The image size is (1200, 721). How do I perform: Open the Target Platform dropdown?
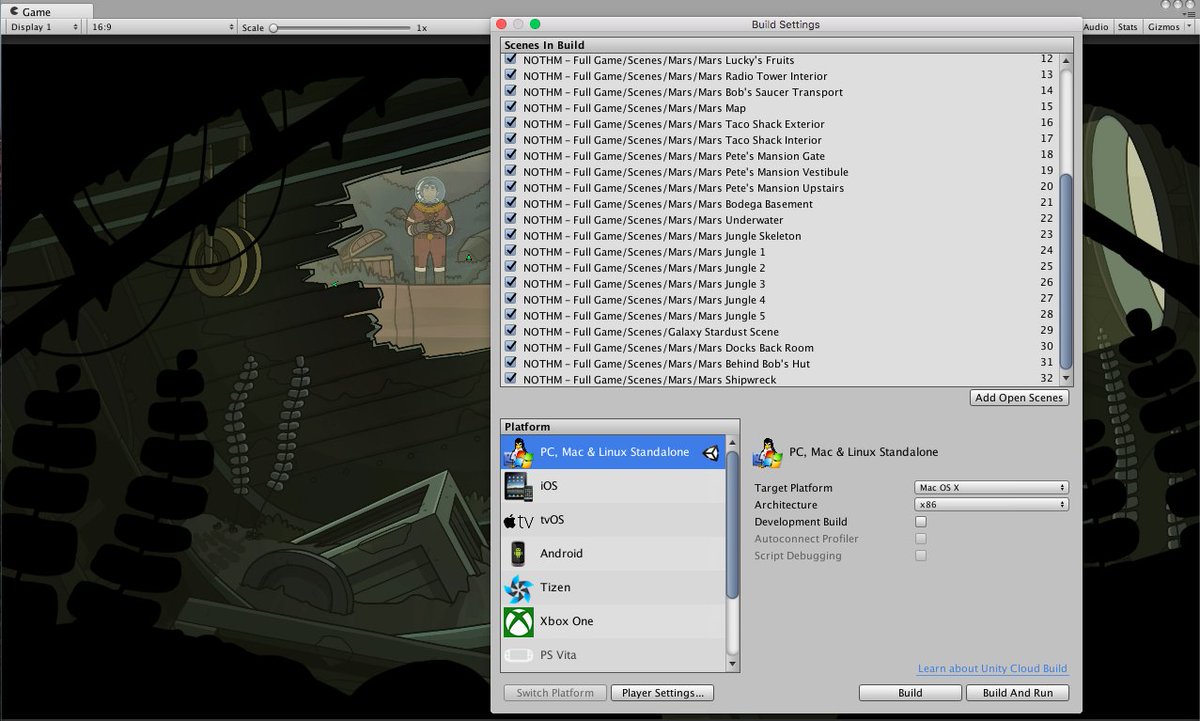coord(991,488)
